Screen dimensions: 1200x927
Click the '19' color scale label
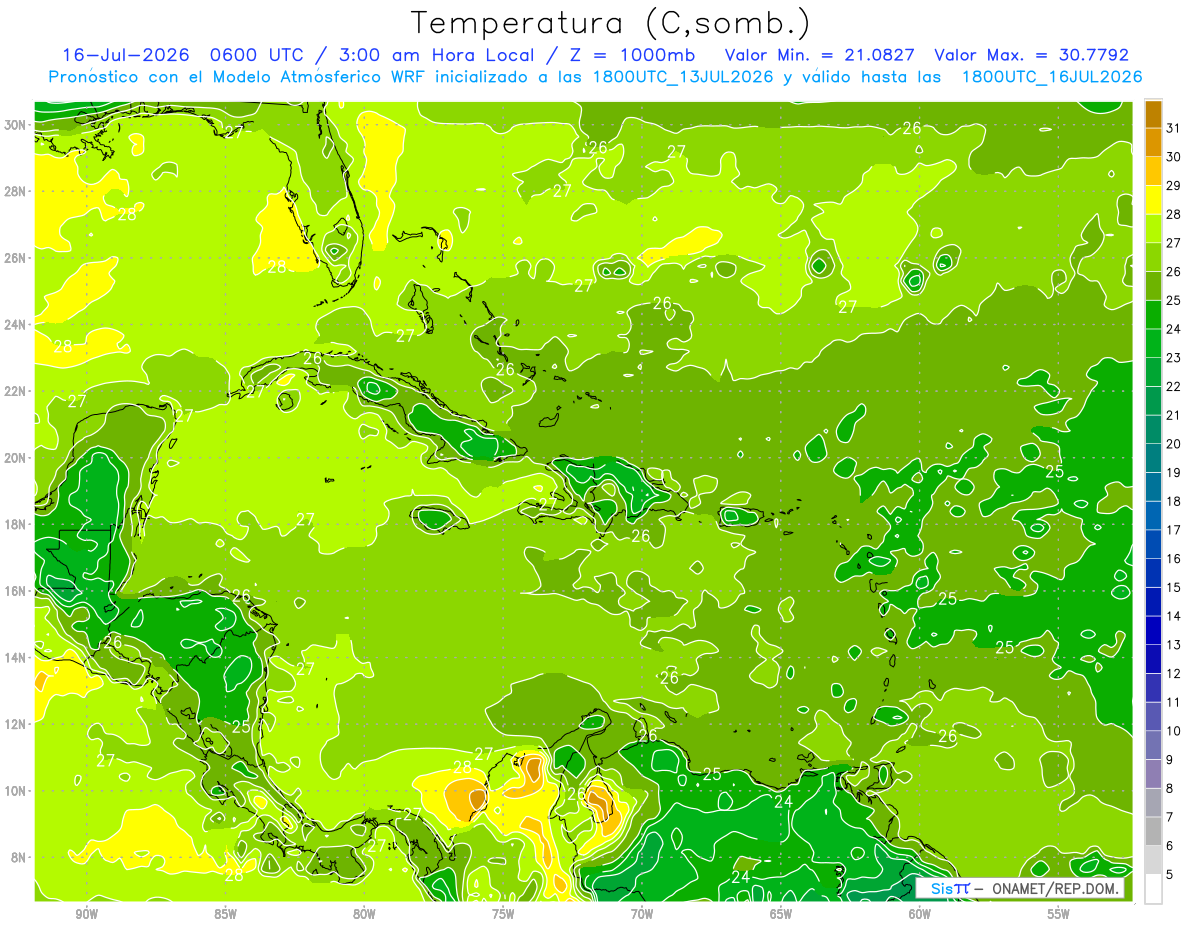click(x=1174, y=473)
